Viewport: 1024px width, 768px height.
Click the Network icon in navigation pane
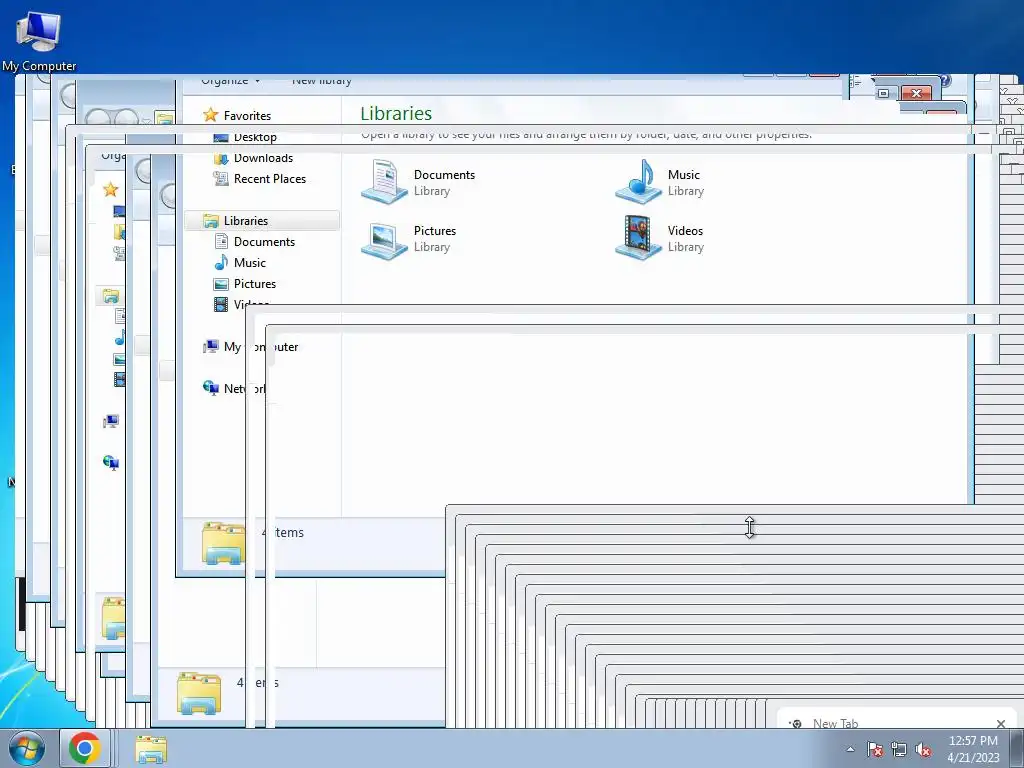tap(210, 388)
